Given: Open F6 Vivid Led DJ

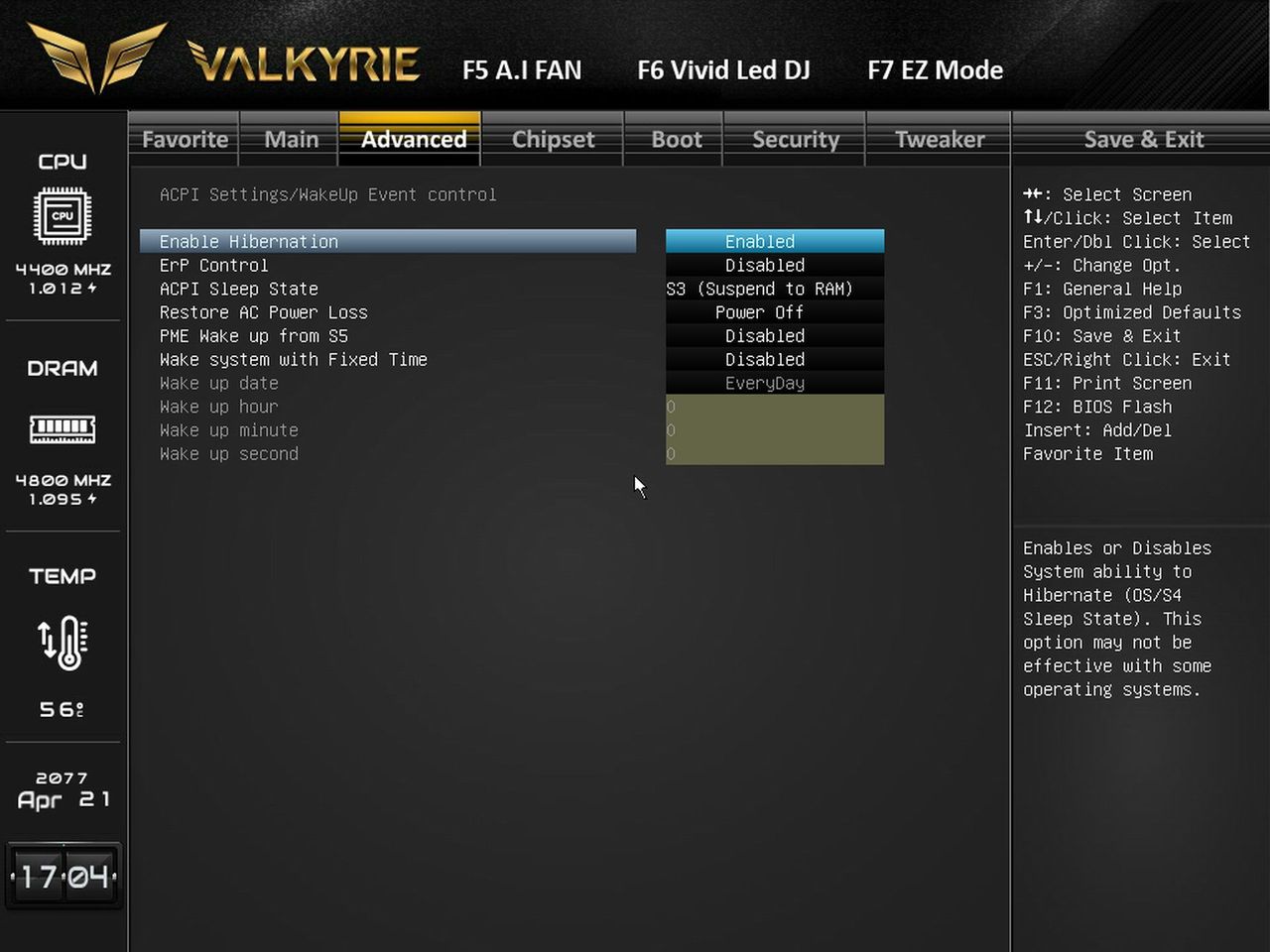Looking at the screenshot, I should (723, 70).
